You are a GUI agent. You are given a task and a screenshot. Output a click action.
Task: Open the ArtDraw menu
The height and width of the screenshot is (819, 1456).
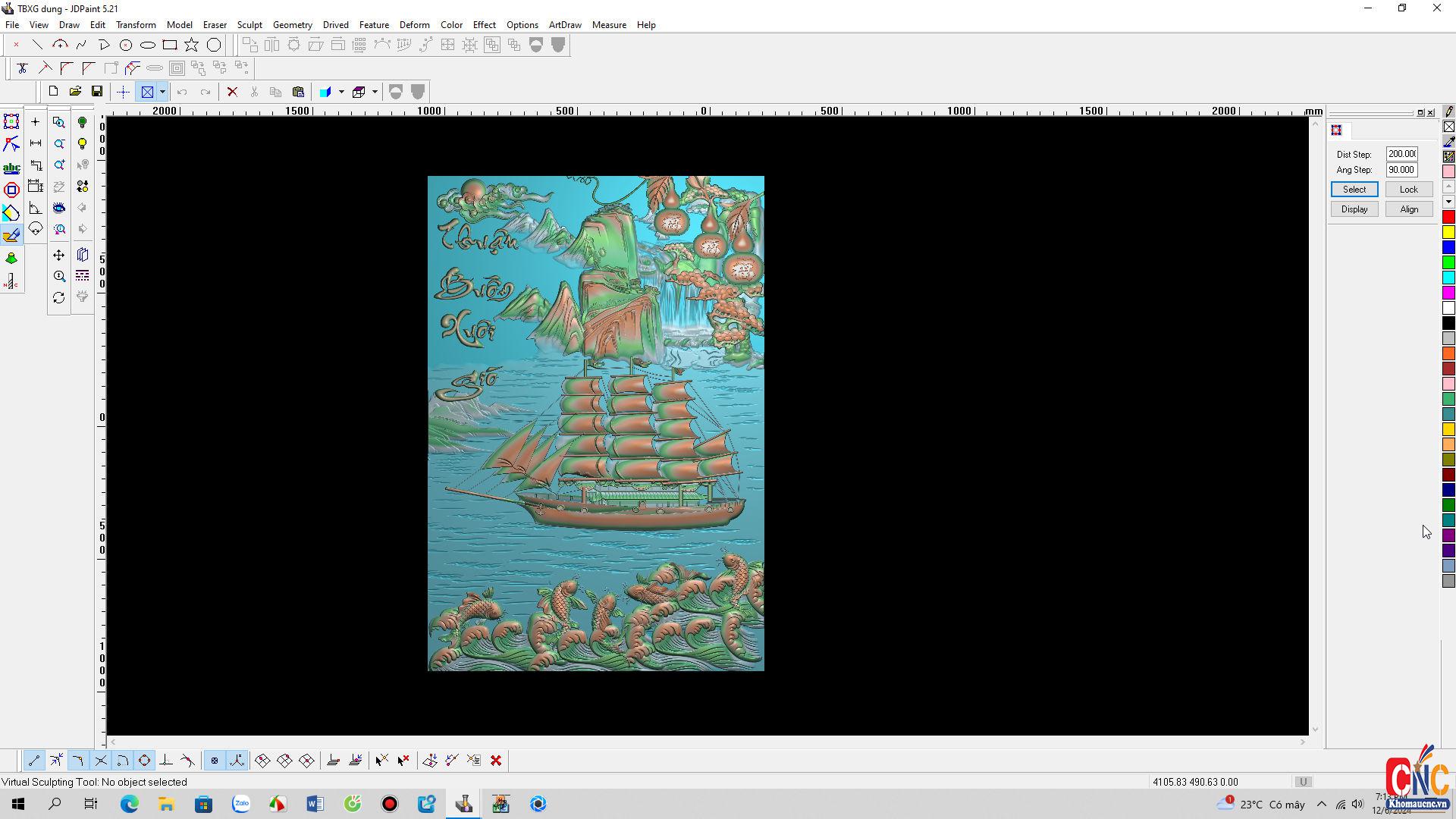pyautogui.click(x=564, y=24)
